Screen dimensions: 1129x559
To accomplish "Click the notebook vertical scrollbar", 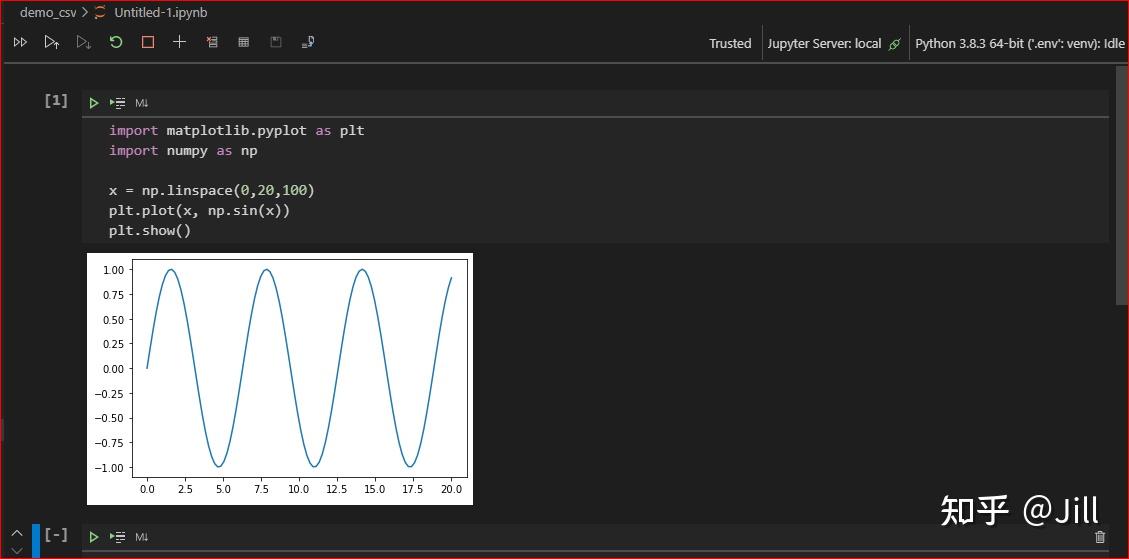I will coord(1122,184).
